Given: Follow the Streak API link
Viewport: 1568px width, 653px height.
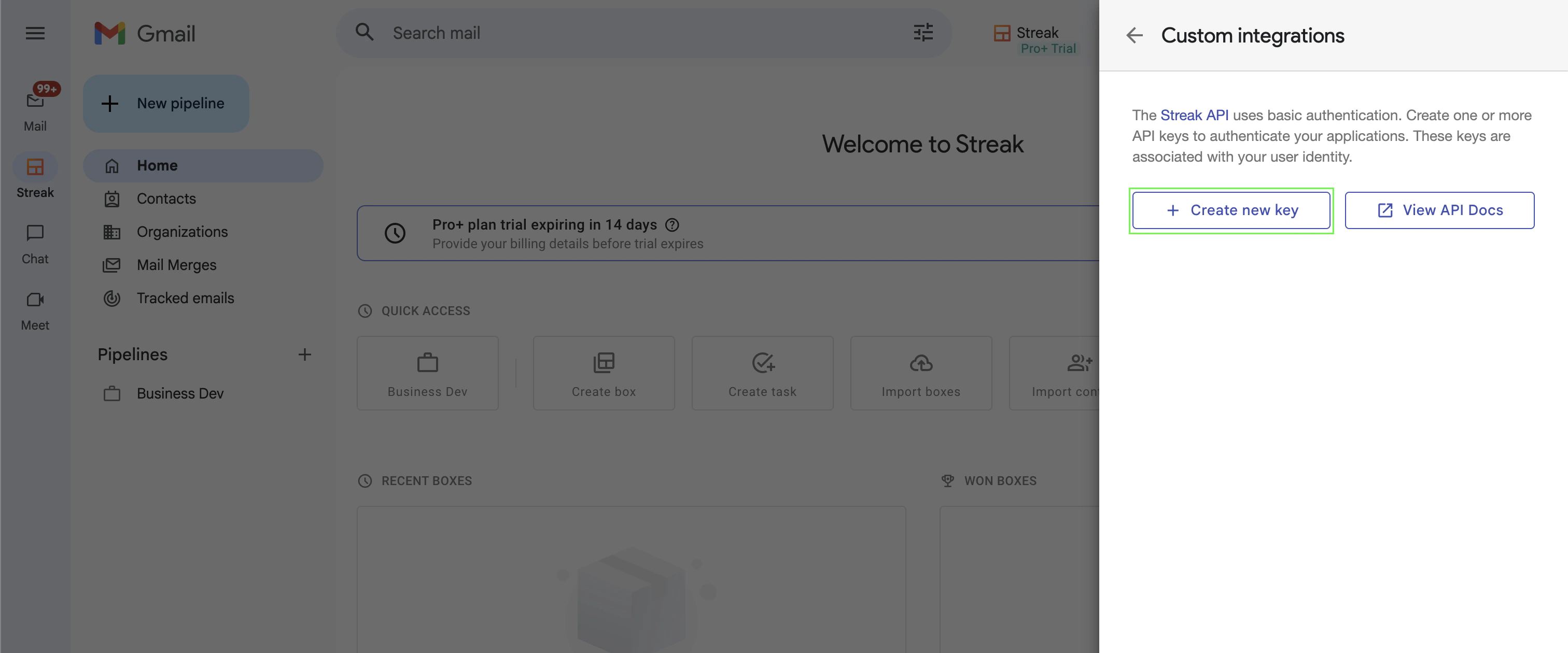Looking at the screenshot, I should pyautogui.click(x=1194, y=116).
